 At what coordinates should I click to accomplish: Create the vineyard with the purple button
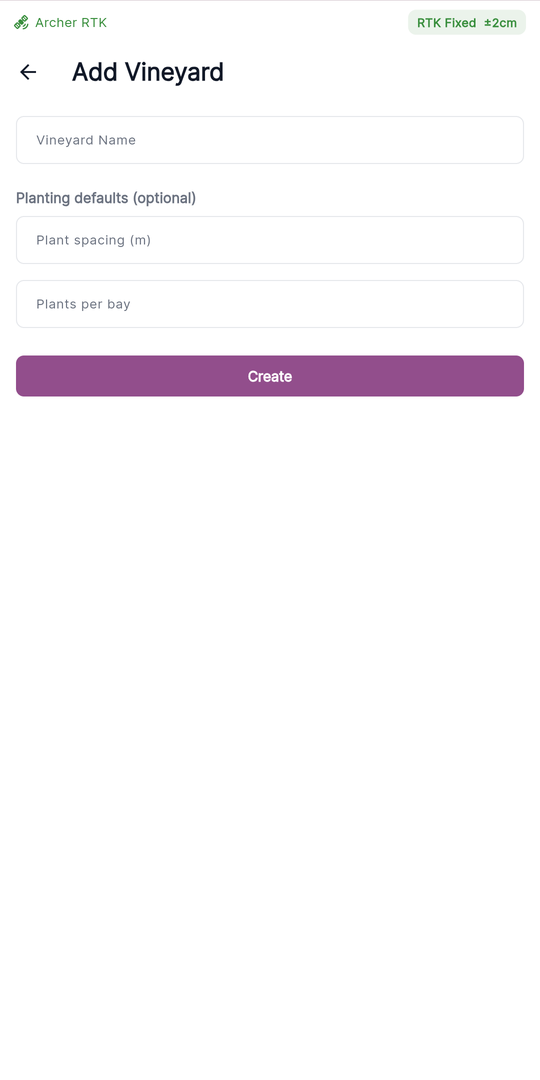pyautogui.click(x=270, y=376)
